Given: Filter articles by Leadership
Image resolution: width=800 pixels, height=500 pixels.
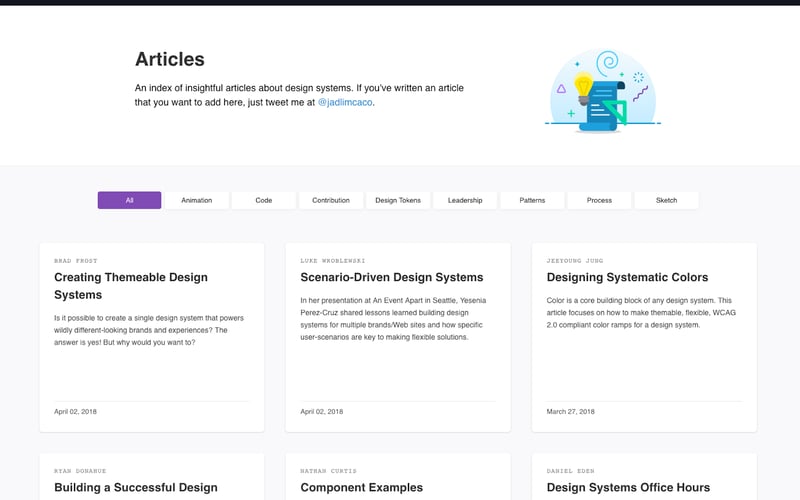Looking at the screenshot, I should coord(465,200).
